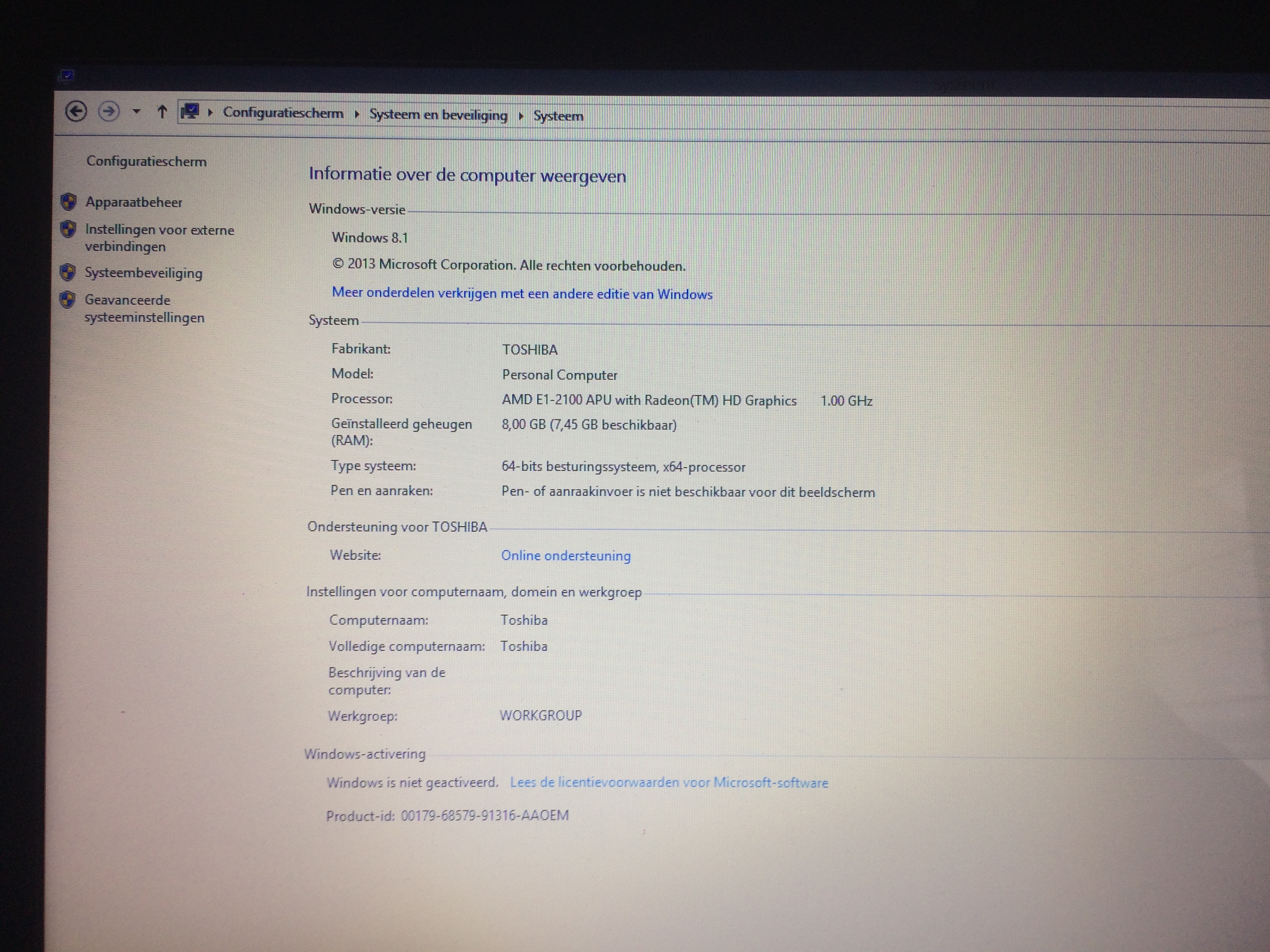The height and width of the screenshot is (952, 1270).
Task: Open Systeem en beveiliging breadcrumb
Action: pos(438,115)
